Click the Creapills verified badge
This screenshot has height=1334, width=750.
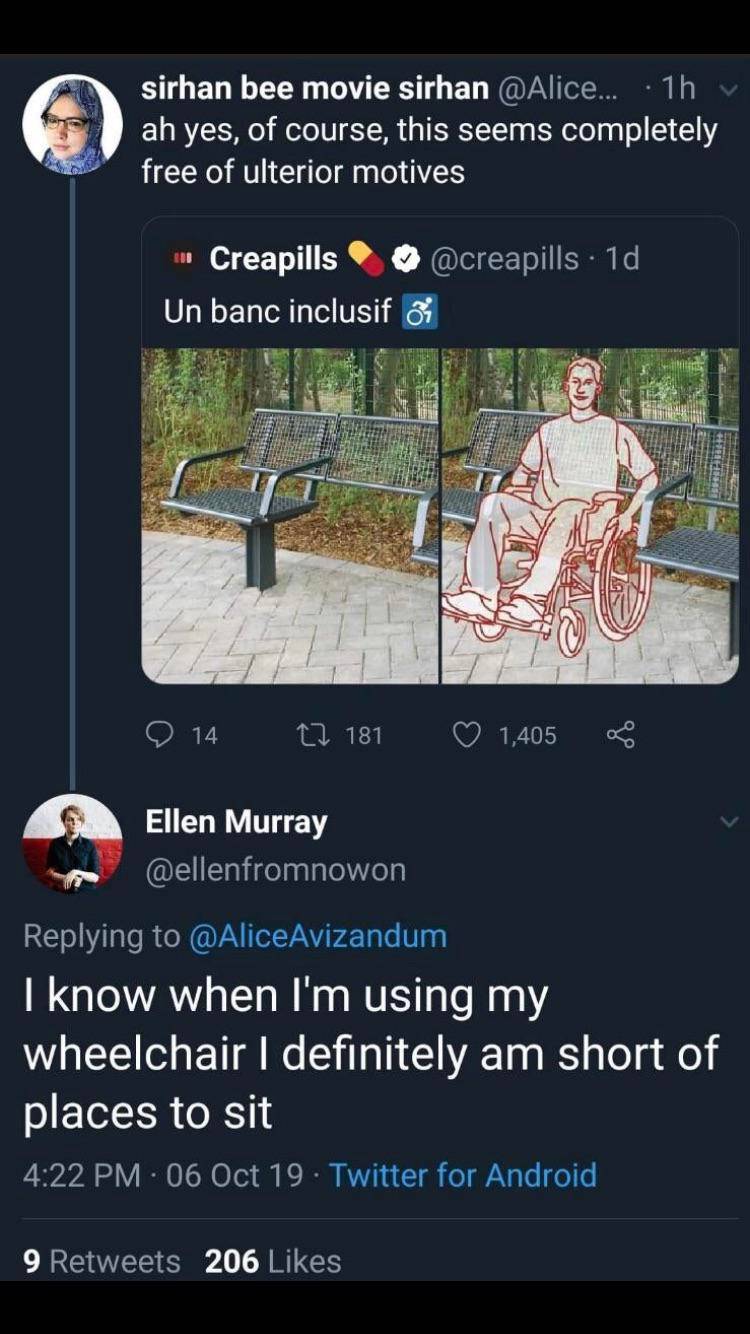point(404,259)
